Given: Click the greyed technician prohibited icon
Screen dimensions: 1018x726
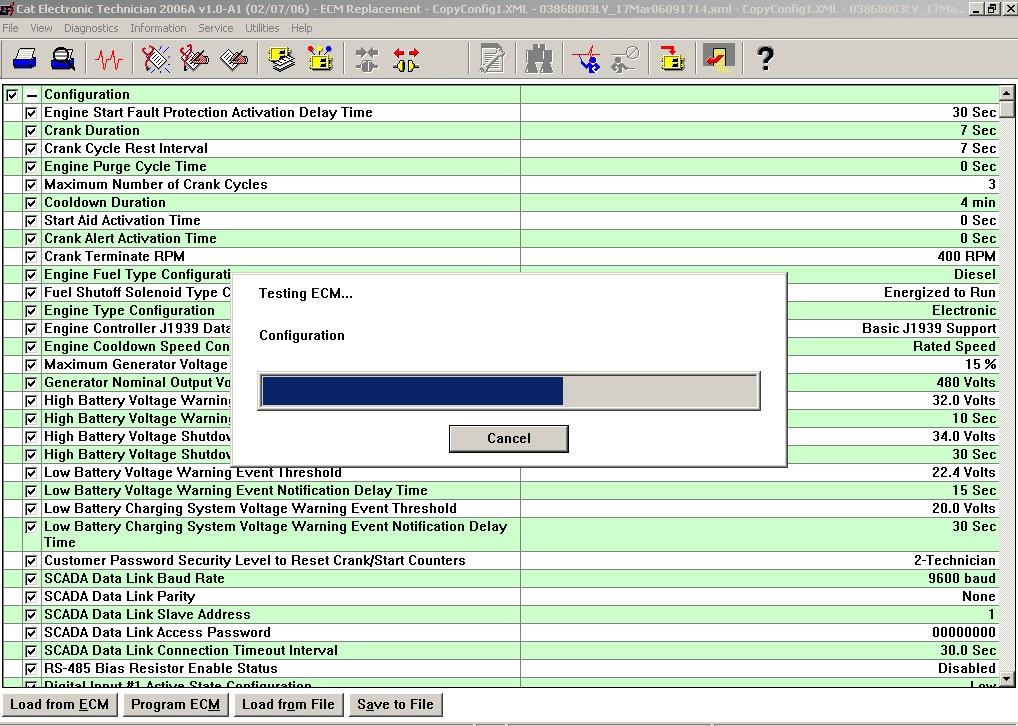Looking at the screenshot, I should click(625, 59).
